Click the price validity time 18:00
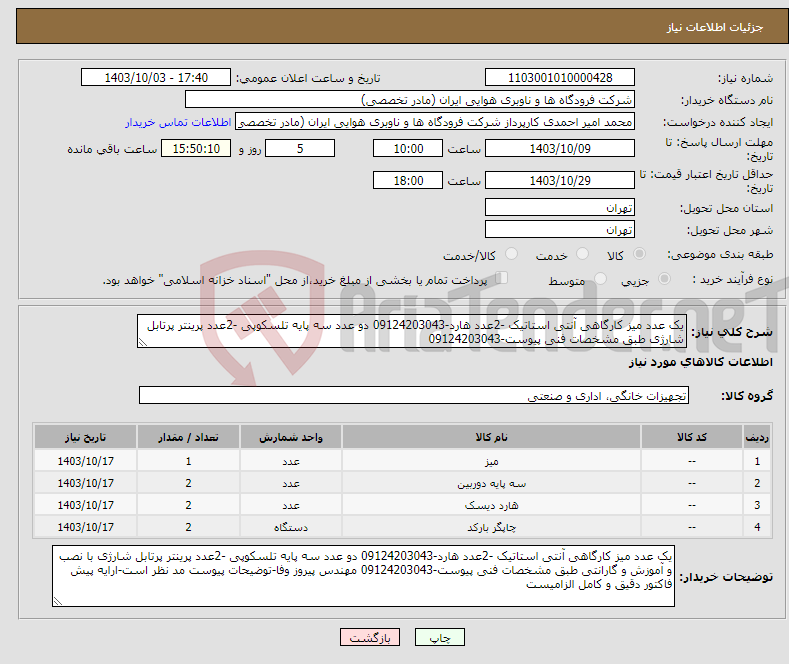This screenshot has width=789, height=664. 408,180
